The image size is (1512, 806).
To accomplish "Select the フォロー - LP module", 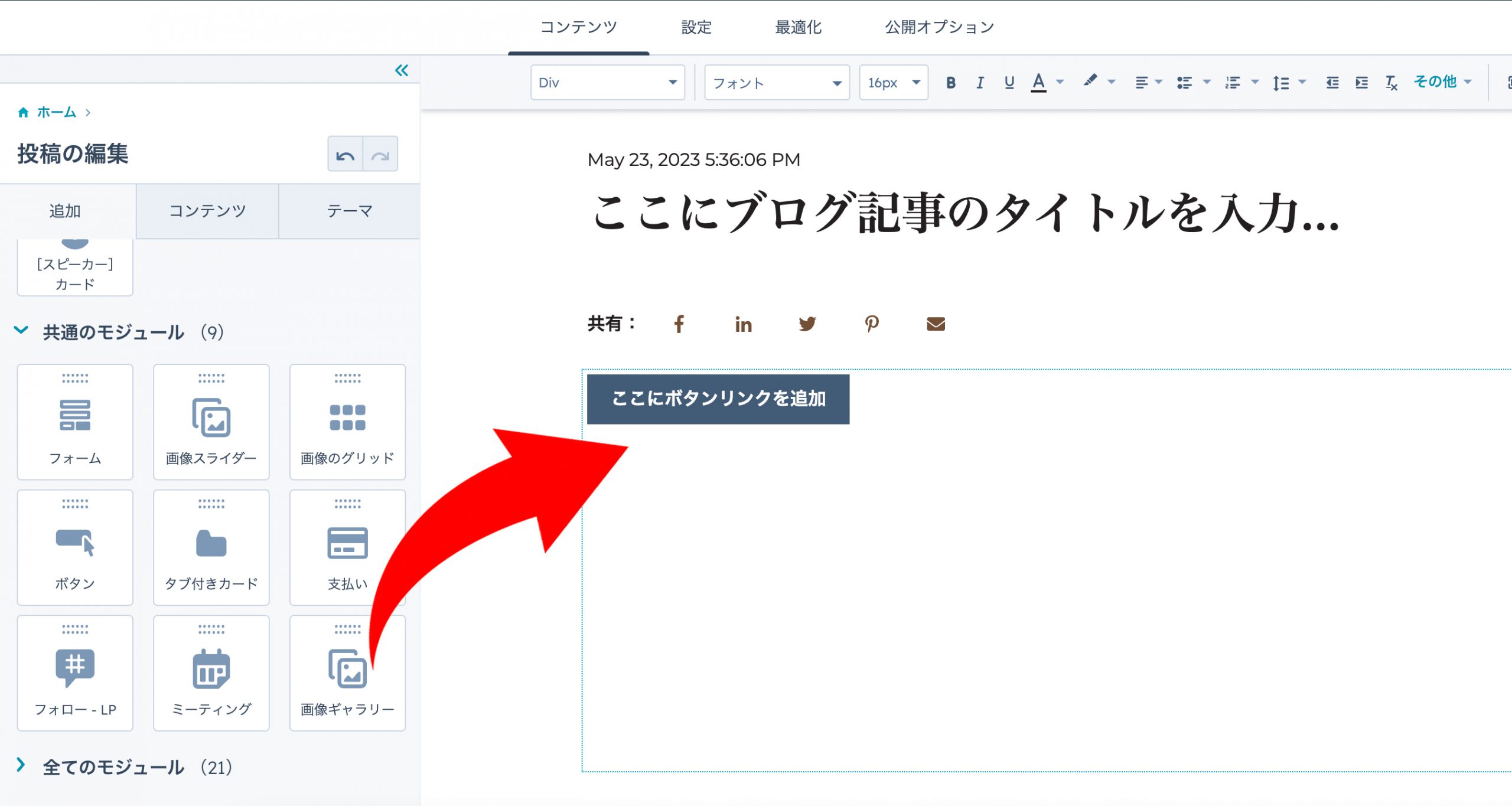I will tap(75, 673).
